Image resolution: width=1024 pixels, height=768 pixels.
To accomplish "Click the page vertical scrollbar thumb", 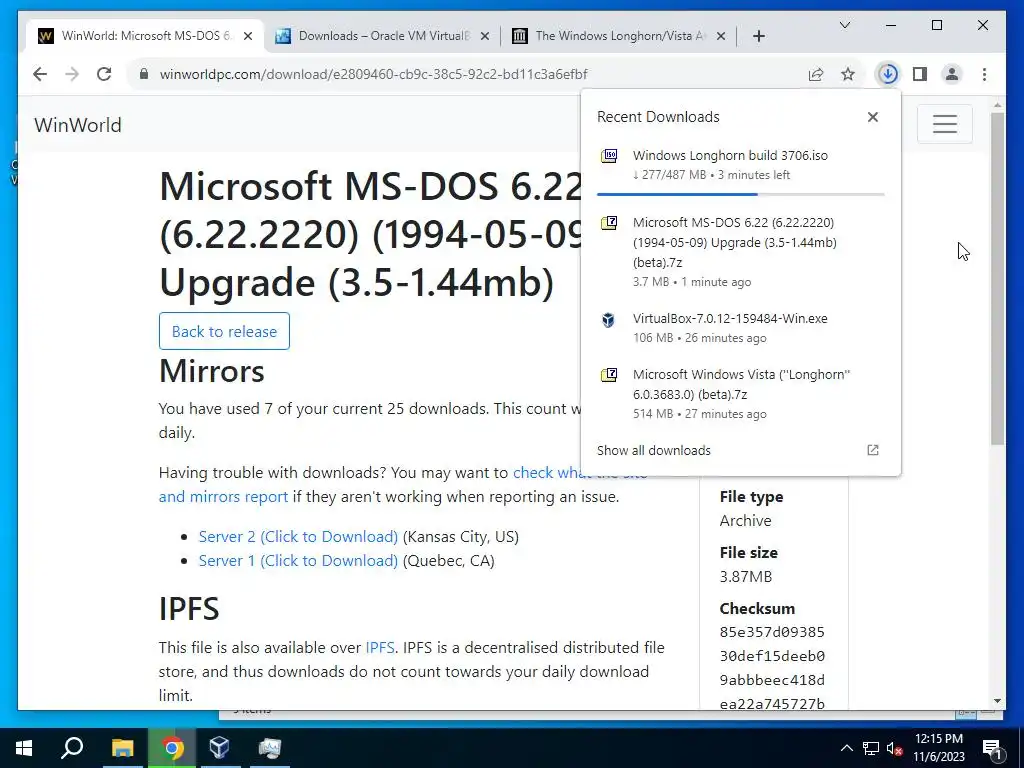I will click(997, 279).
